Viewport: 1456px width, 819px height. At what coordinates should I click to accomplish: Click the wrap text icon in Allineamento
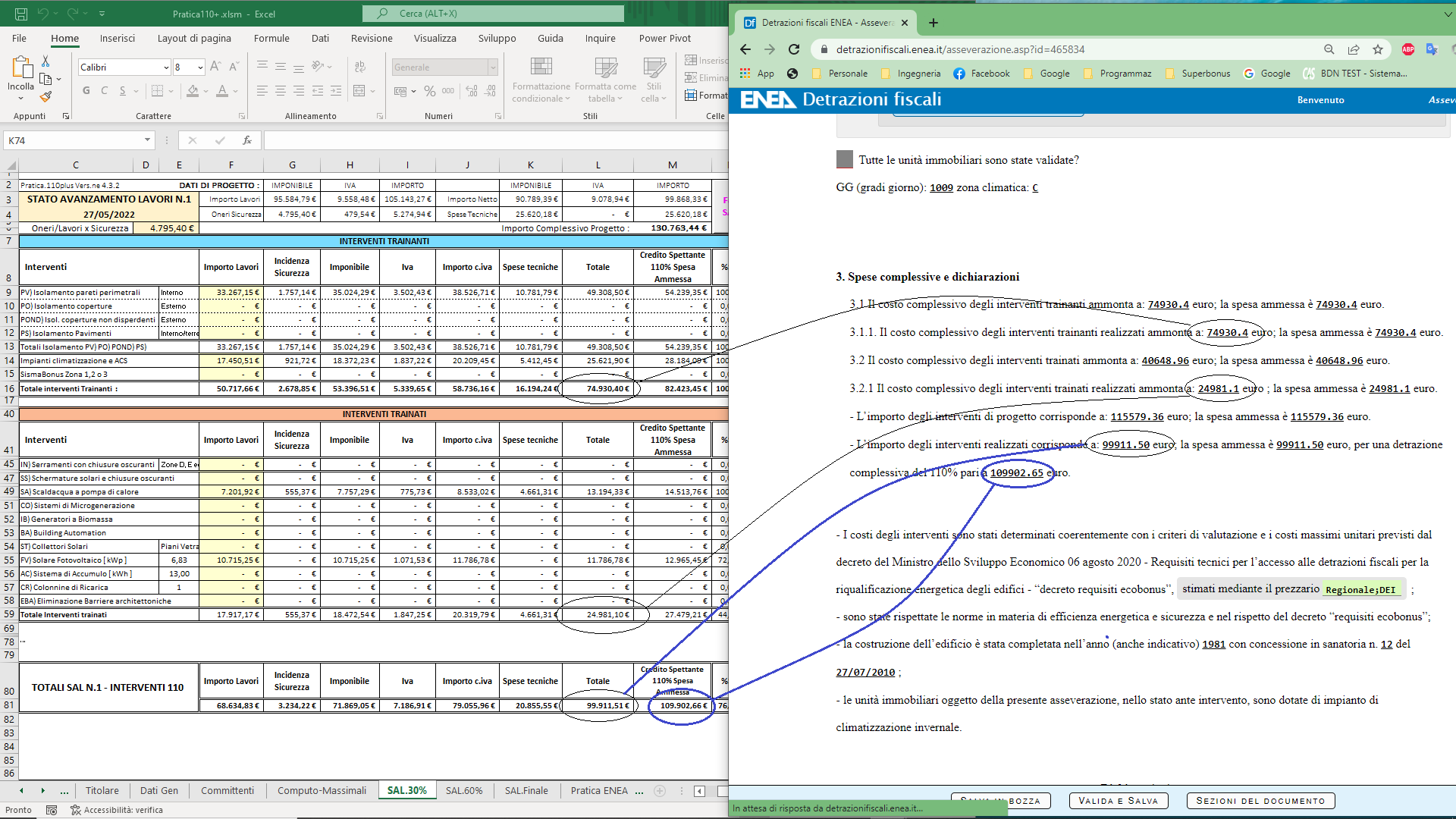pyautogui.click(x=359, y=66)
